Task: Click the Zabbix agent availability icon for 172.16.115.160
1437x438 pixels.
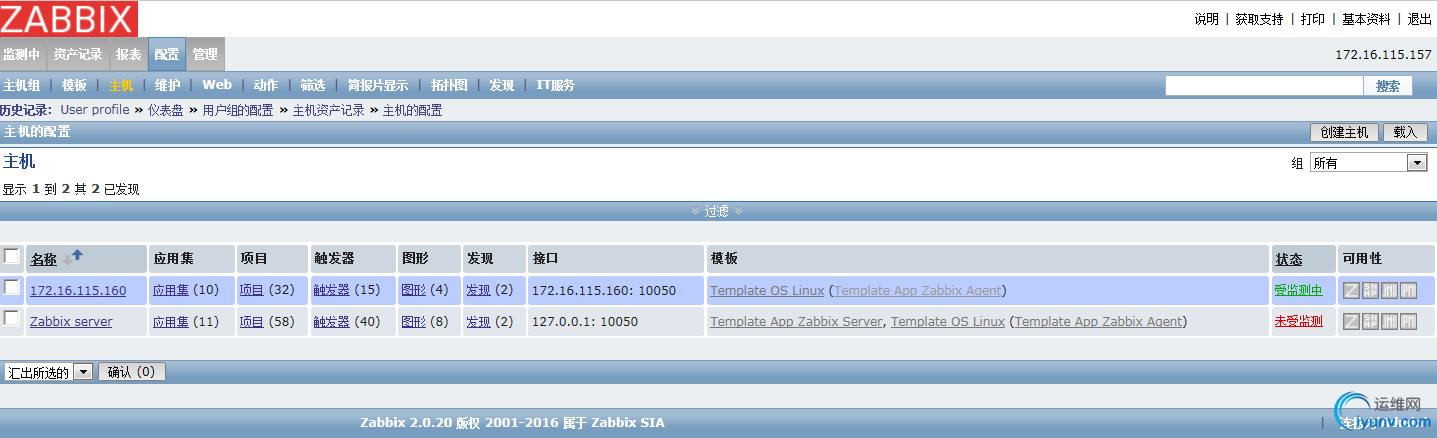Action: coord(1351,290)
